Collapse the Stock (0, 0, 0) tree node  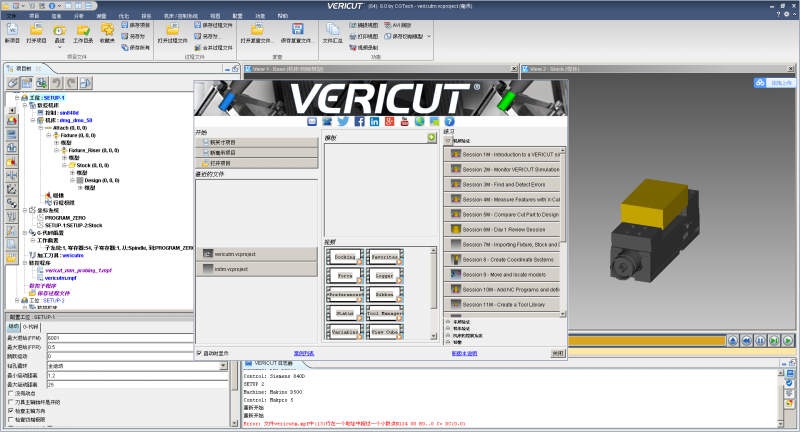[66, 165]
